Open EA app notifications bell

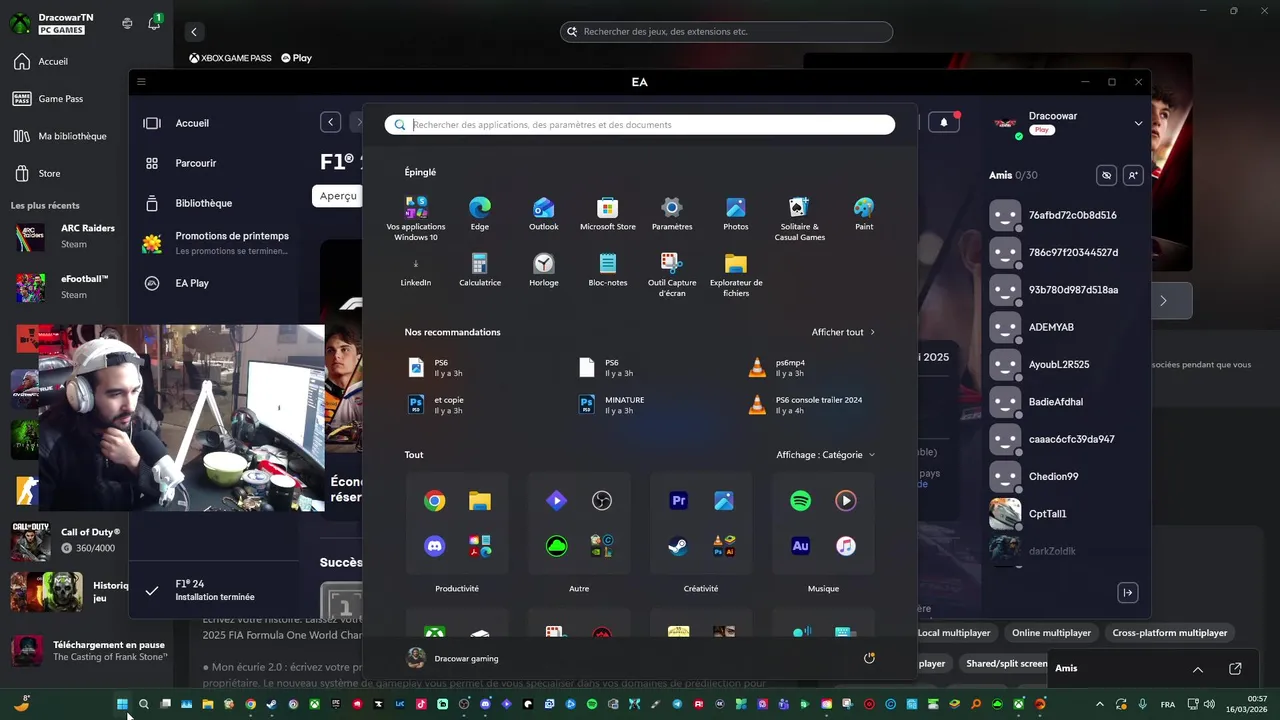[x=944, y=122]
